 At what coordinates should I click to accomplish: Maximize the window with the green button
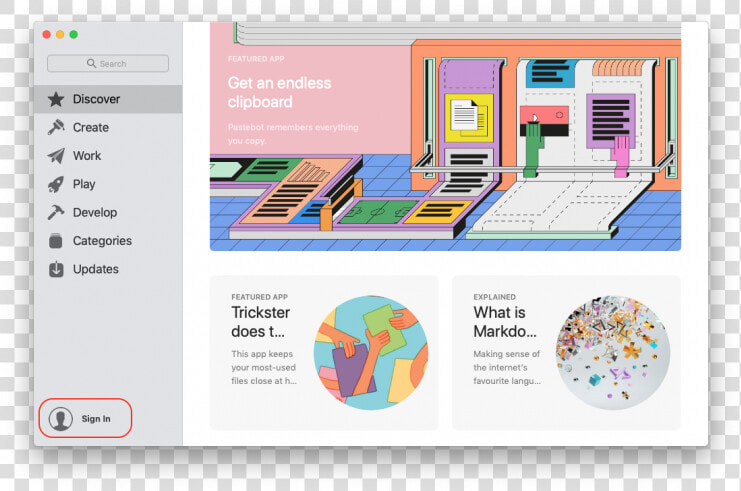pyautogui.click(x=74, y=34)
